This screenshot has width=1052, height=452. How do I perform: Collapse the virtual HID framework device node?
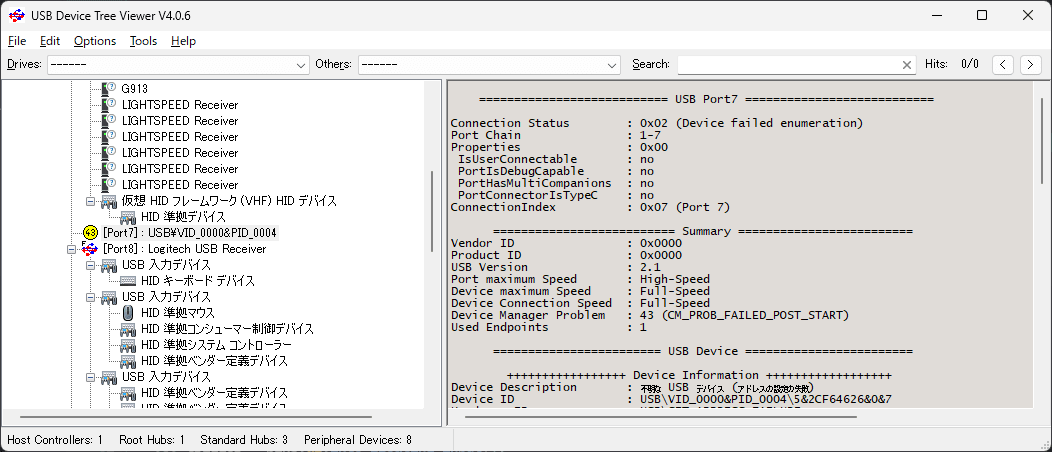[91, 201]
